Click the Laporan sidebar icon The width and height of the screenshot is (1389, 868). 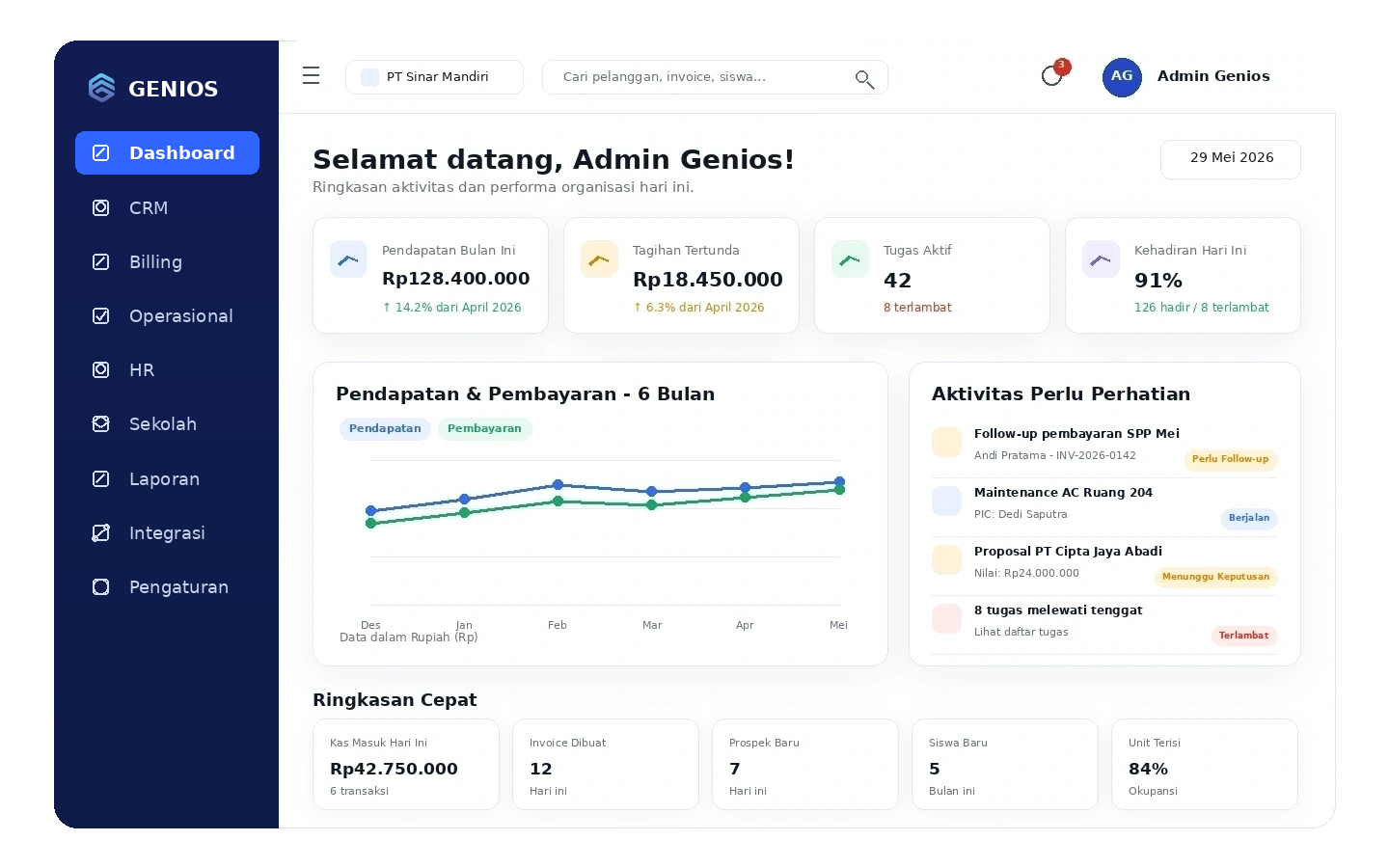100,478
